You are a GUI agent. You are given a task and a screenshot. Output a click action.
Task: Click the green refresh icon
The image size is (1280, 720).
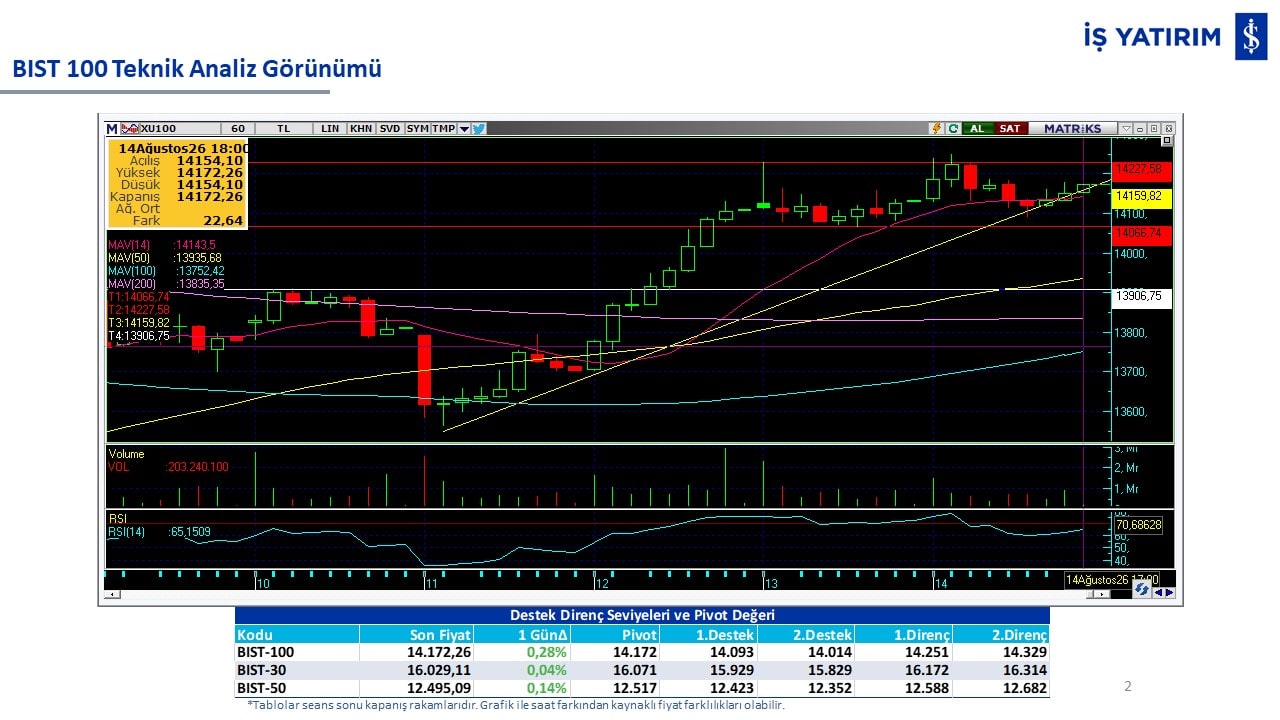(953, 129)
